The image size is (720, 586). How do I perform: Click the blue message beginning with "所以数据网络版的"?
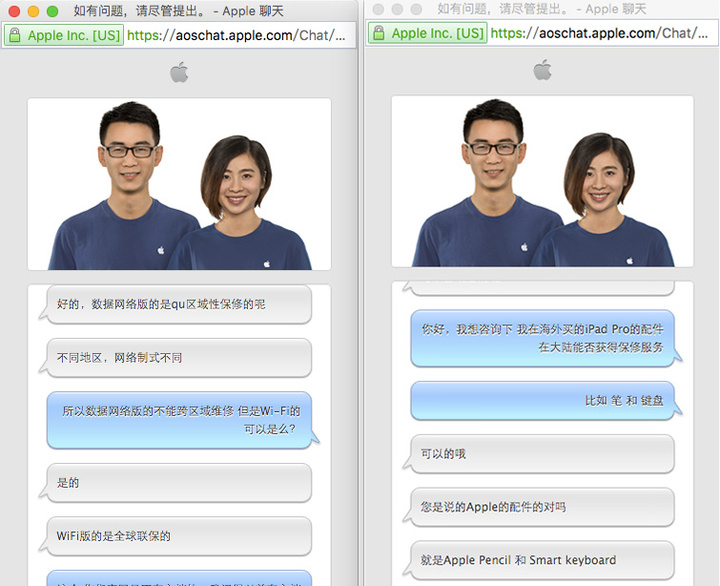pyautogui.click(x=180, y=419)
